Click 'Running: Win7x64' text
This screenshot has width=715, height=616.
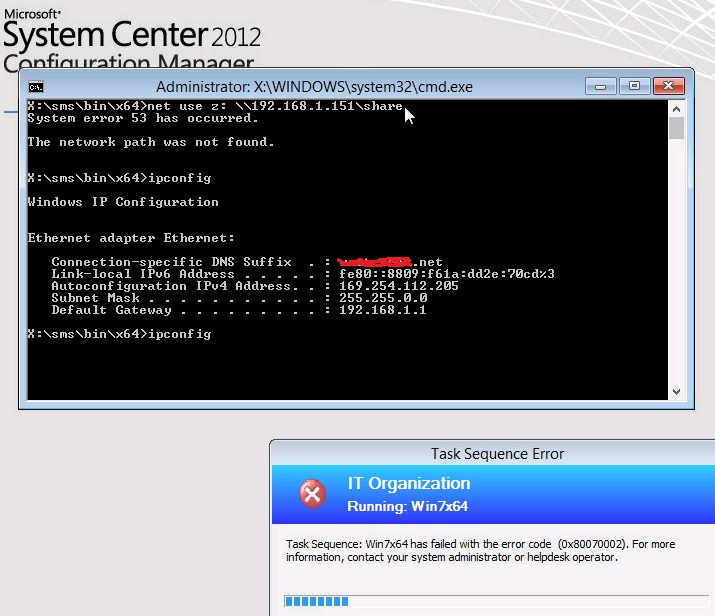[408, 507]
